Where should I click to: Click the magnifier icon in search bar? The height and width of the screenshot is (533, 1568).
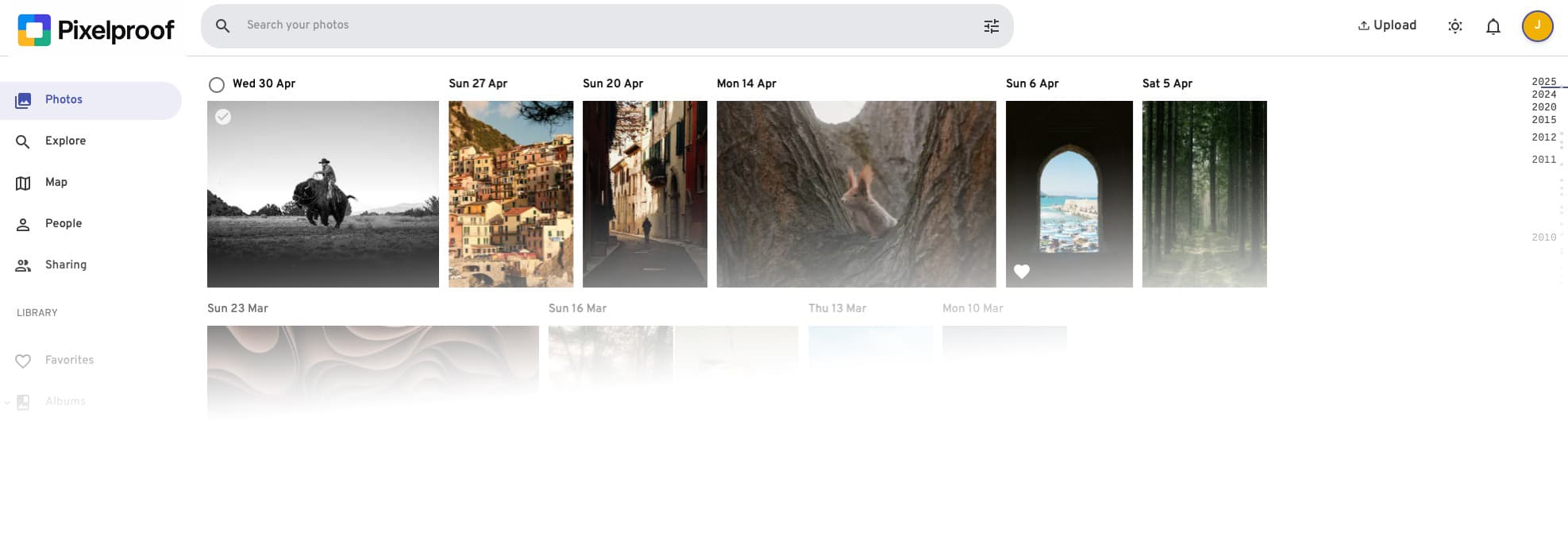pyautogui.click(x=223, y=26)
